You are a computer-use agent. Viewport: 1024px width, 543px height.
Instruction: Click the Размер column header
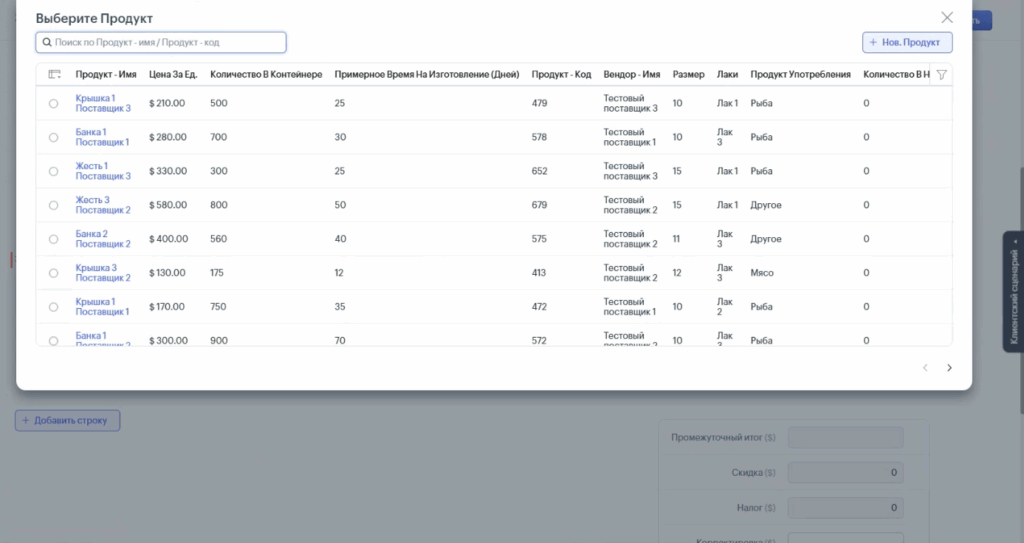[x=688, y=74]
